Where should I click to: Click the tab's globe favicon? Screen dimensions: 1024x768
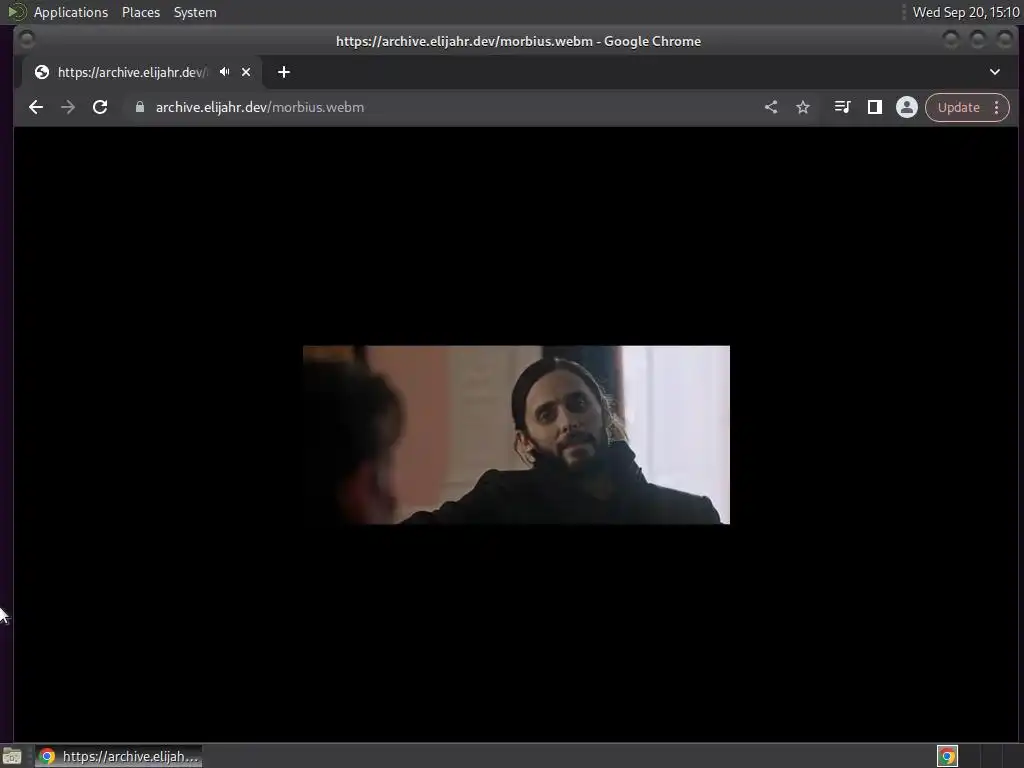point(42,72)
